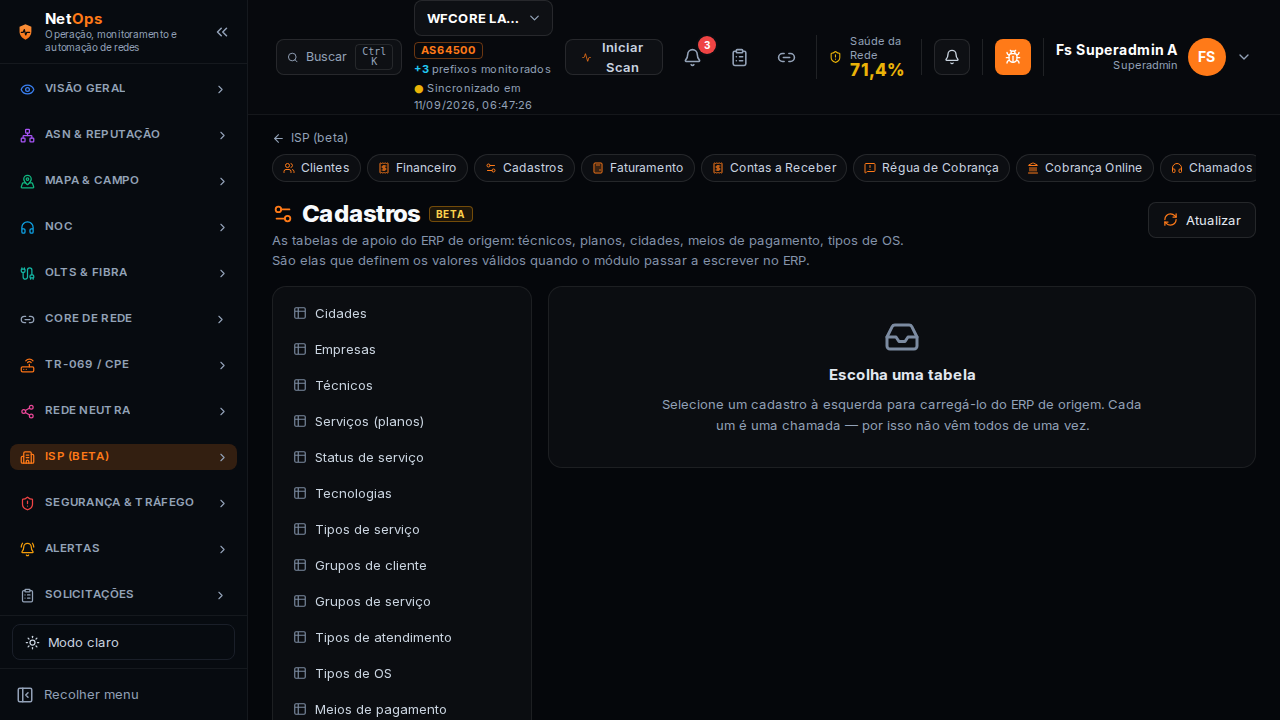Expand the TR-069 / CPE section
The height and width of the screenshot is (720, 1280).
coord(123,365)
